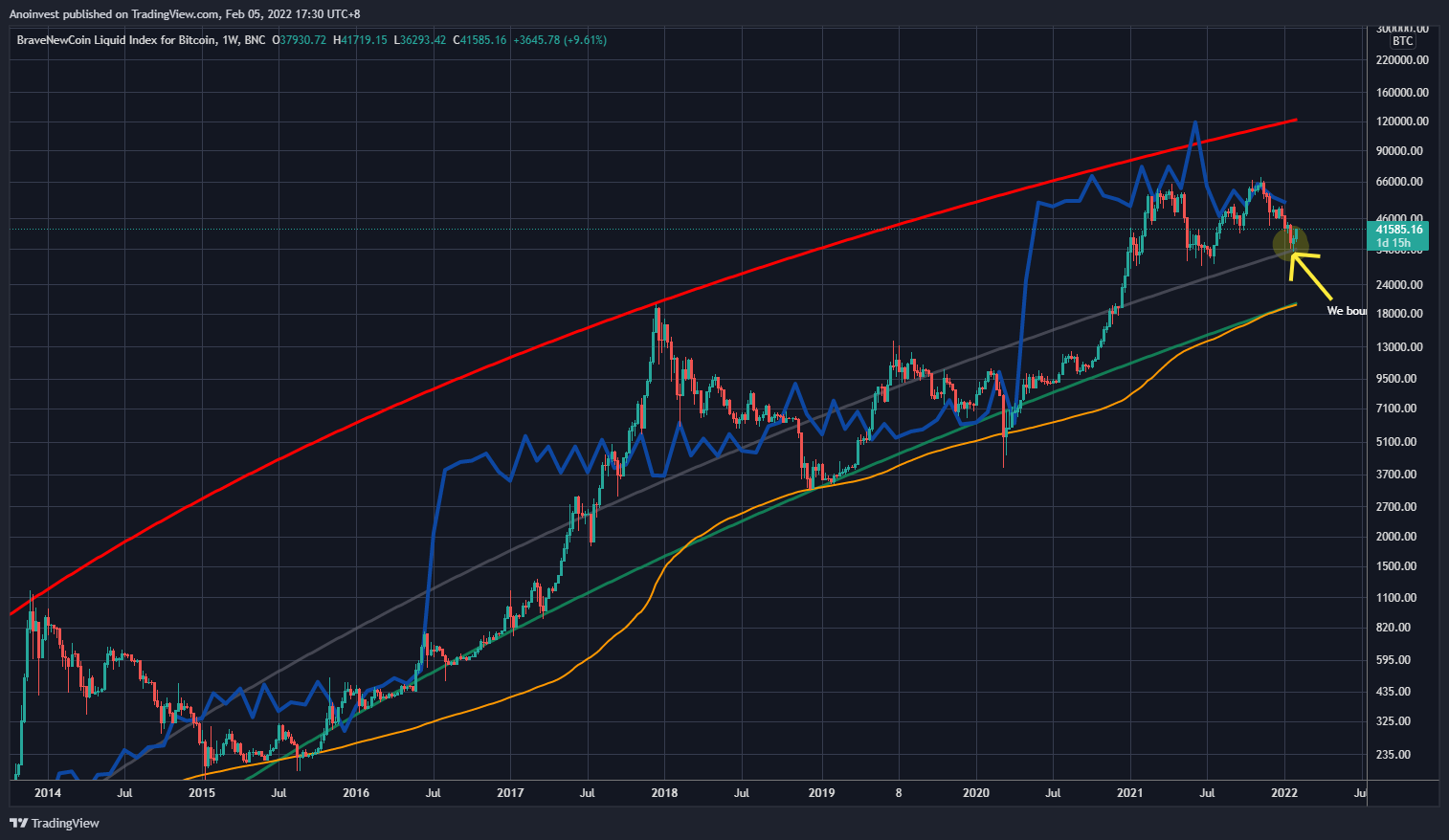The width and height of the screenshot is (1449, 840).
Task: Click the 'We bou' annotation text
Action: coord(1347,311)
